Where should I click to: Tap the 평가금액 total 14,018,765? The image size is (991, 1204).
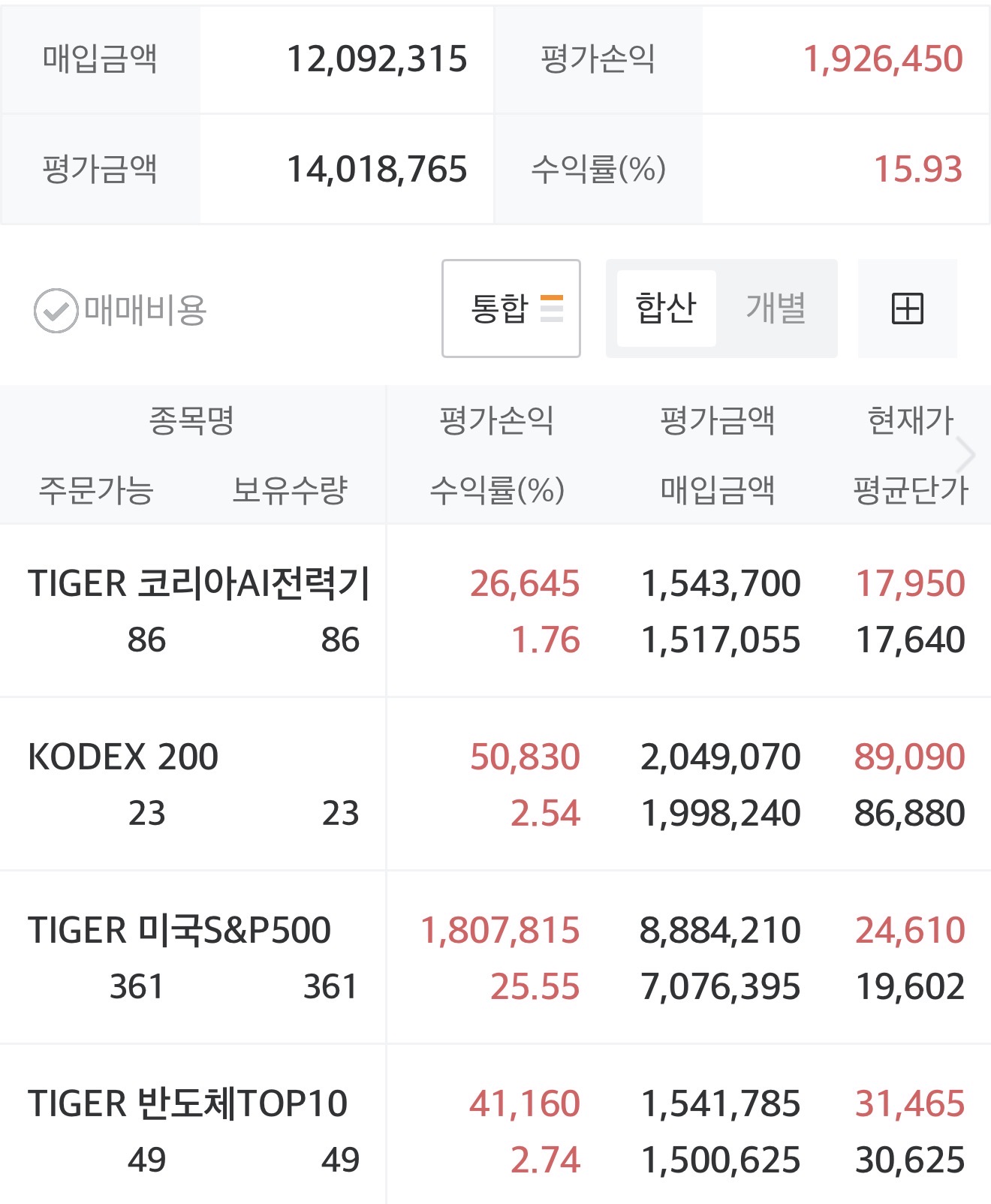[377, 170]
